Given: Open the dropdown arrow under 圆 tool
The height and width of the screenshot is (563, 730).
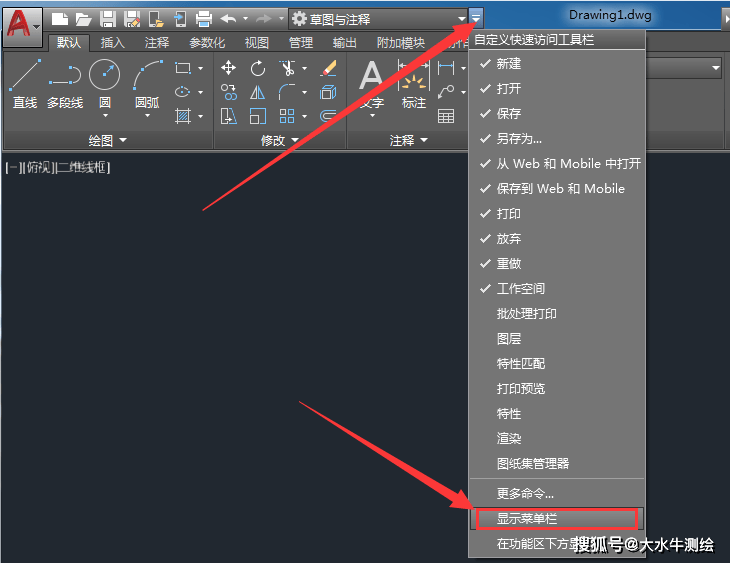Looking at the screenshot, I should point(105,115).
